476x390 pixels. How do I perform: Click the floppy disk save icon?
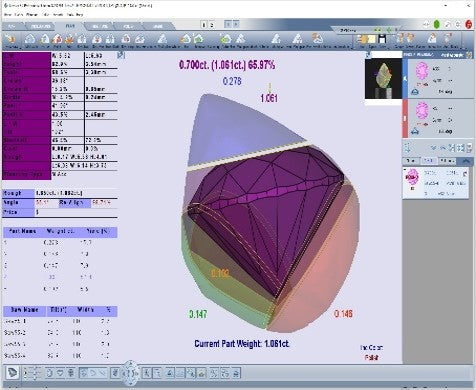[x=382, y=39]
